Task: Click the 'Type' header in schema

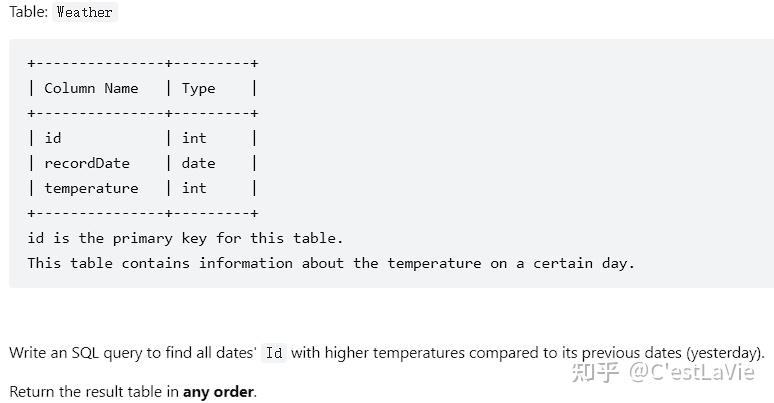Action: coord(198,89)
